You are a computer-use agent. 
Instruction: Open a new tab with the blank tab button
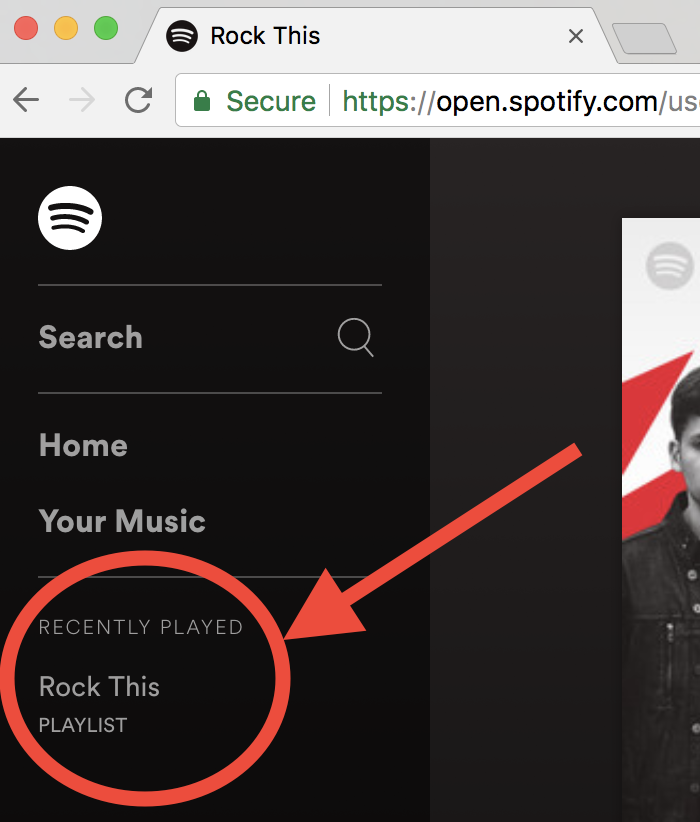tap(644, 38)
